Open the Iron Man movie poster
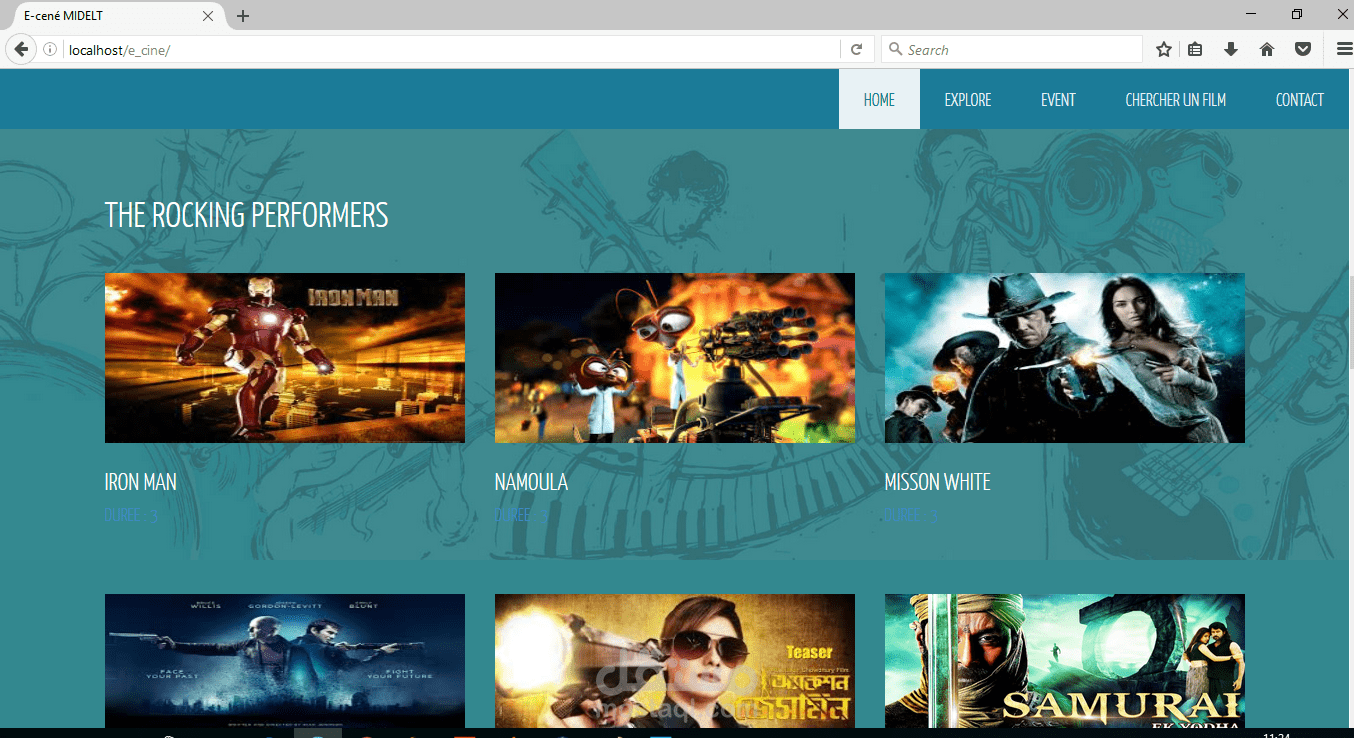The width and height of the screenshot is (1354, 738). pyautogui.click(x=285, y=358)
